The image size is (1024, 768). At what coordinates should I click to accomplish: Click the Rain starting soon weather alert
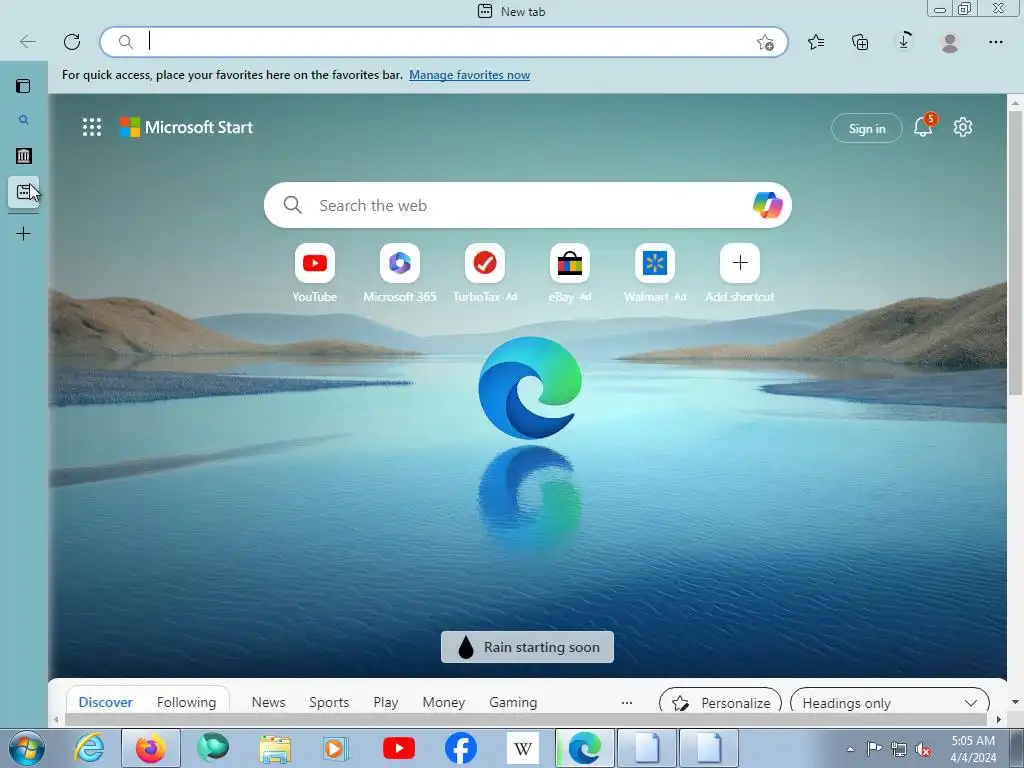[527, 647]
